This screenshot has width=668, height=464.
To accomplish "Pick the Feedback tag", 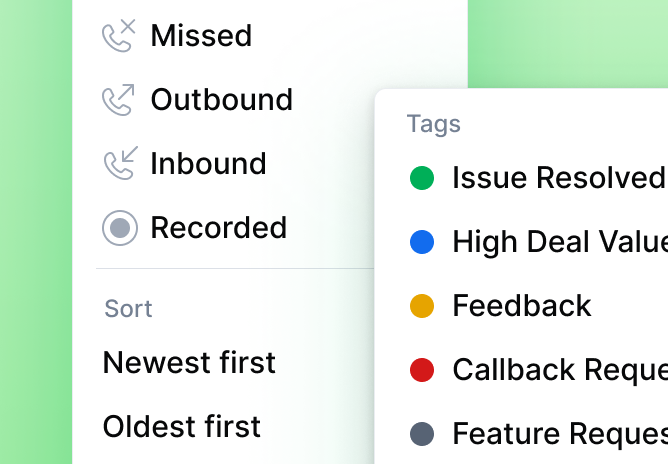I will [522, 306].
